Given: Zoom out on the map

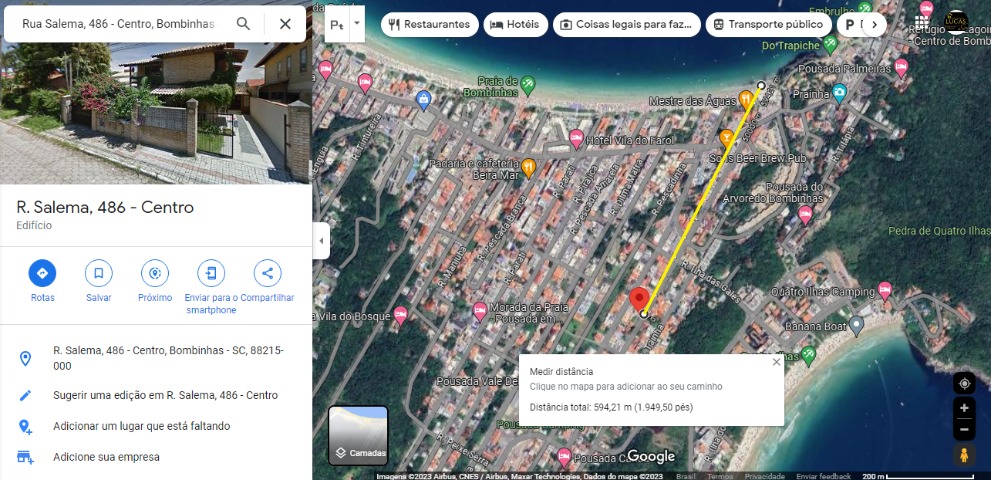Looking at the screenshot, I should click(x=964, y=430).
